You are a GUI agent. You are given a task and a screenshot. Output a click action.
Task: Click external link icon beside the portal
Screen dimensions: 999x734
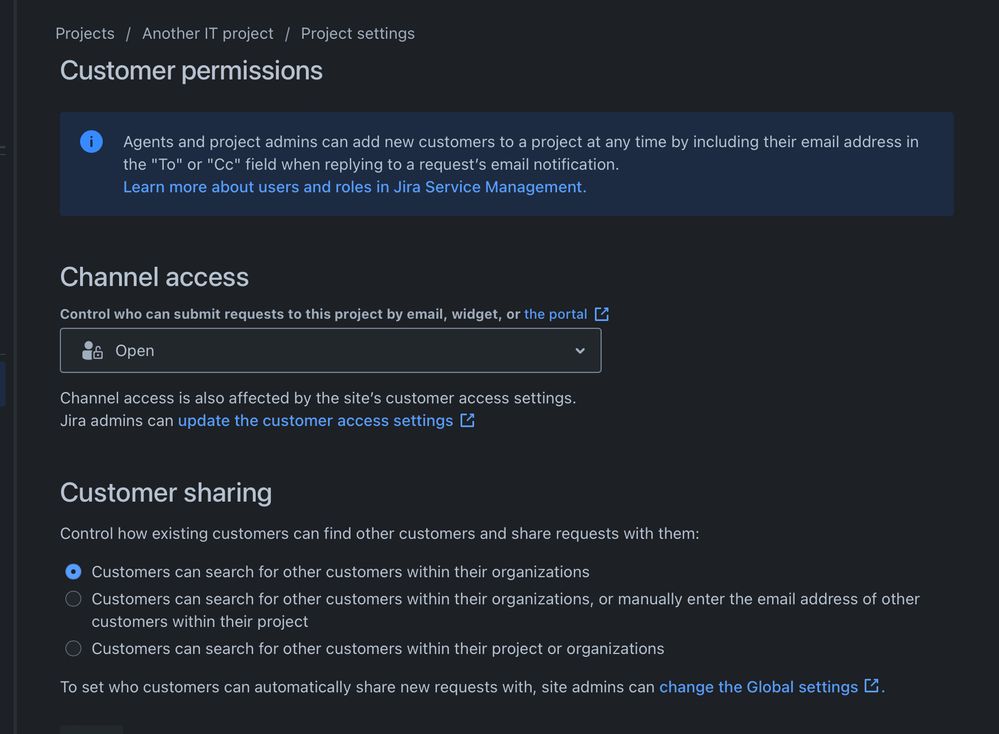click(x=602, y=314)
